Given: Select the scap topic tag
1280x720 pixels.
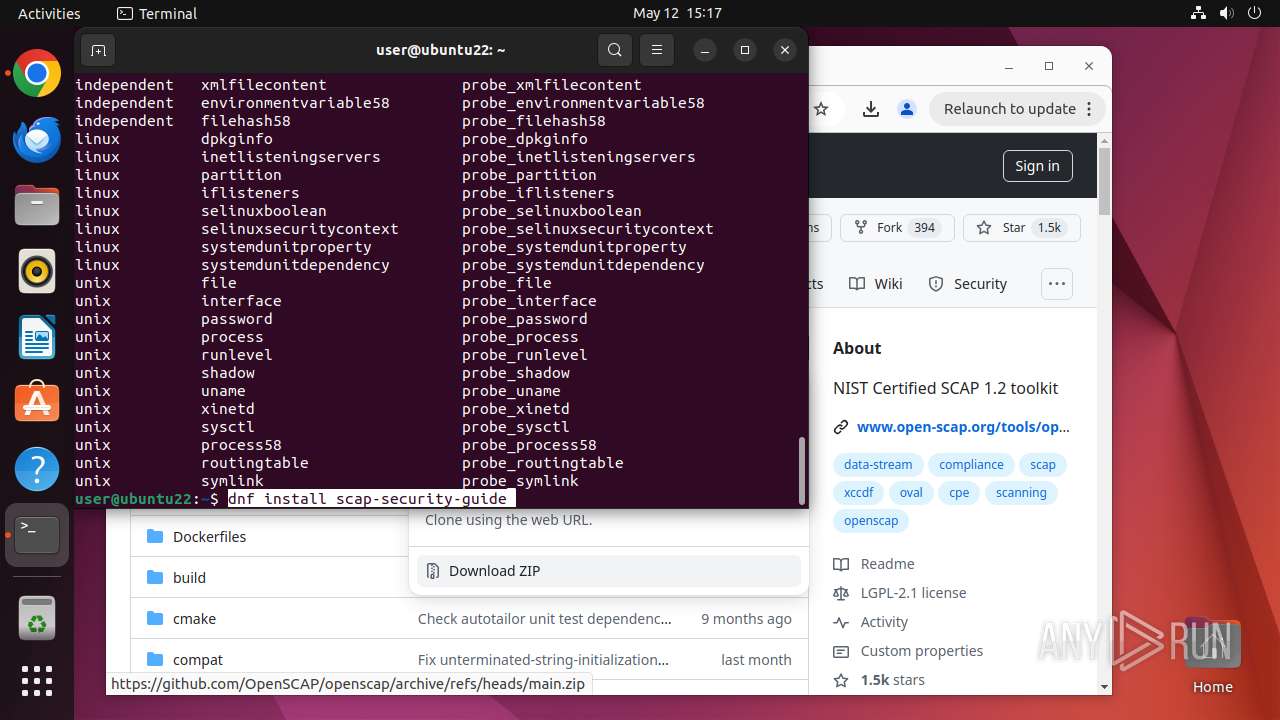Looking at the screenshot, I should (x=1043, y=465).
